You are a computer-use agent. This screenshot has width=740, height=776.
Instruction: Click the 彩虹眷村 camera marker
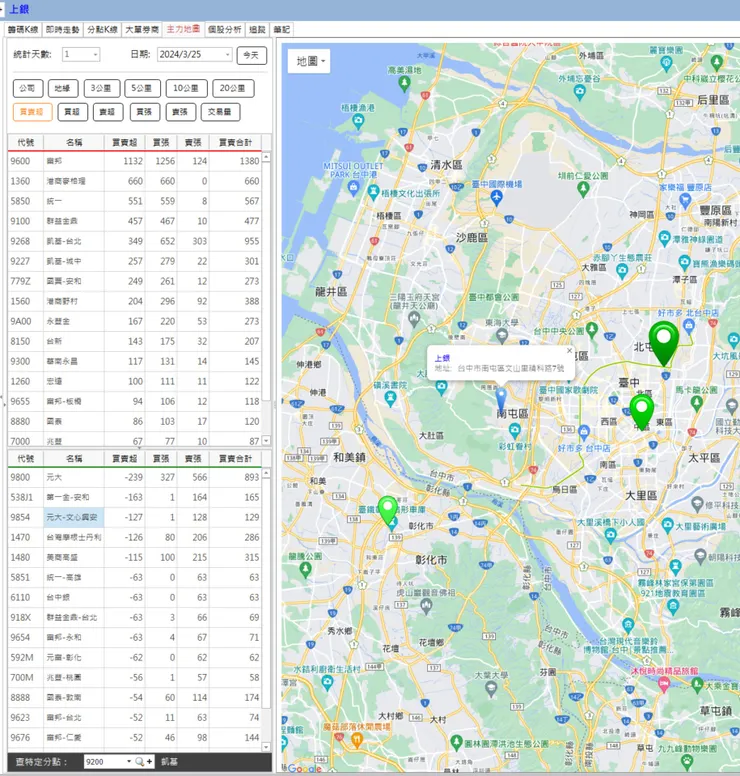coord(514,431)
